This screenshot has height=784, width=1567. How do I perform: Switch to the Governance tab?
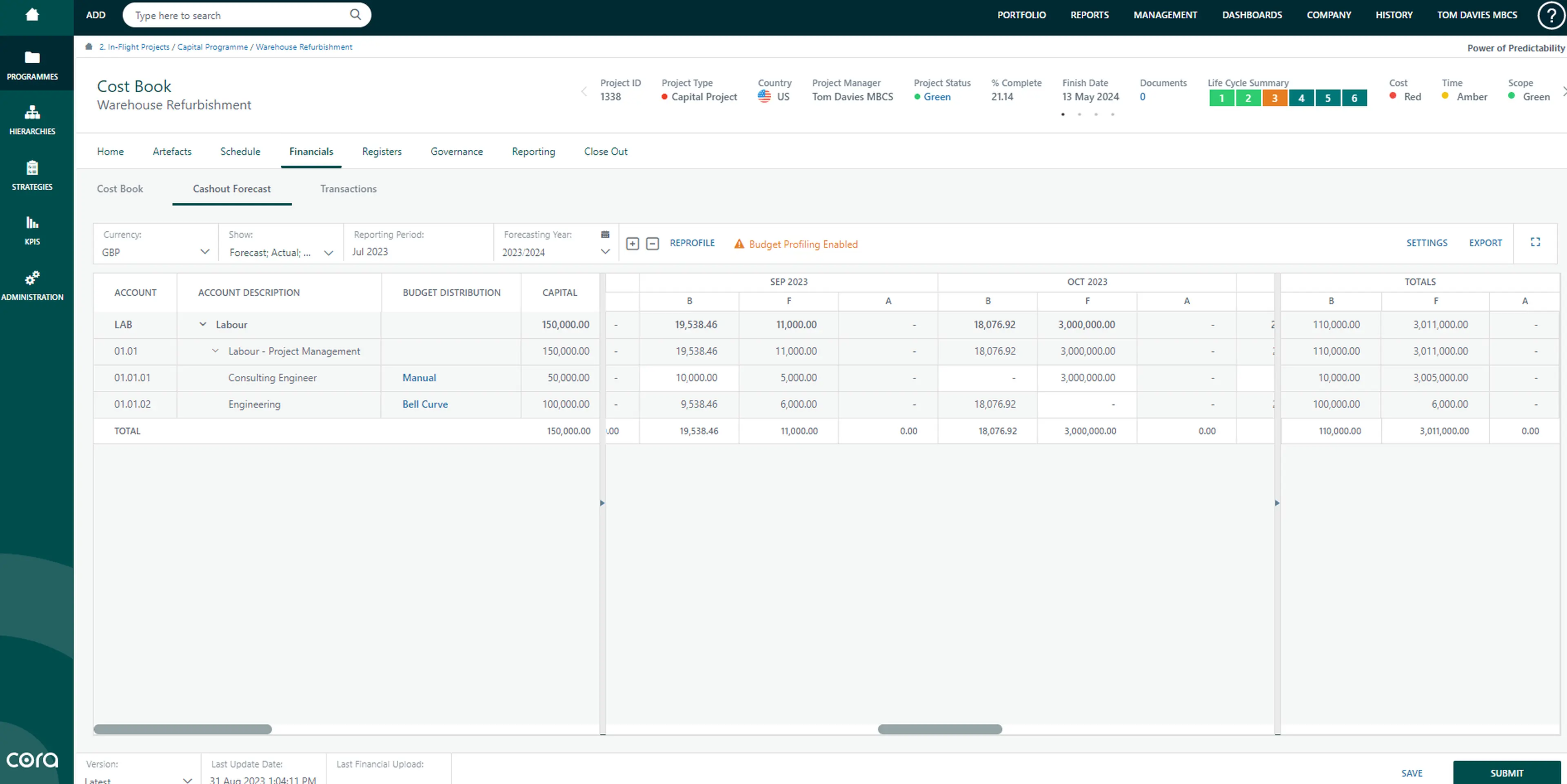457,151
